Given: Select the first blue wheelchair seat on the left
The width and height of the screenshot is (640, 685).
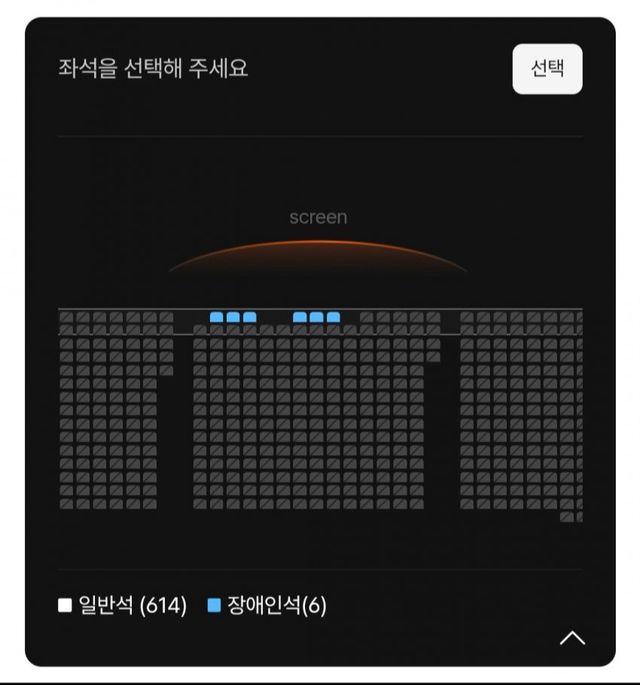Looking at the screenshot, I should pyautogui.click(x=217, y=317).
